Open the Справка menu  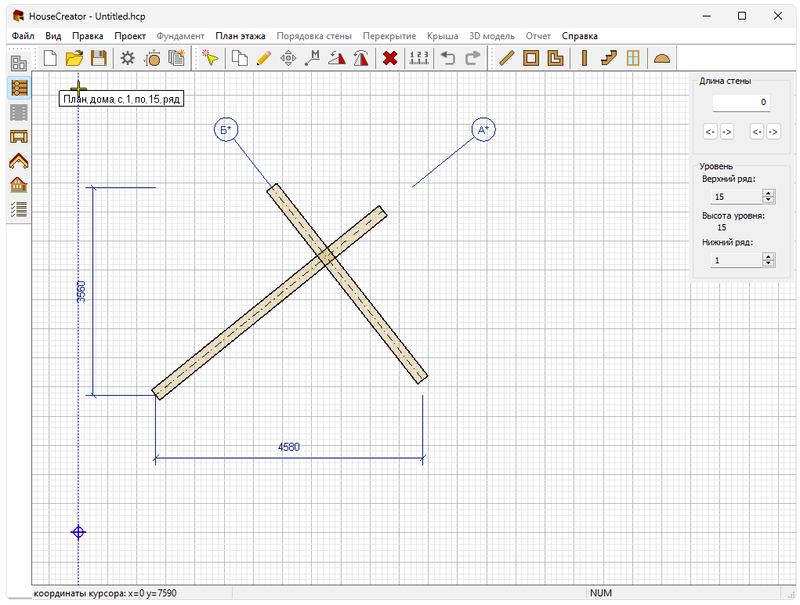pyautogui.click(x=580, y=36)
